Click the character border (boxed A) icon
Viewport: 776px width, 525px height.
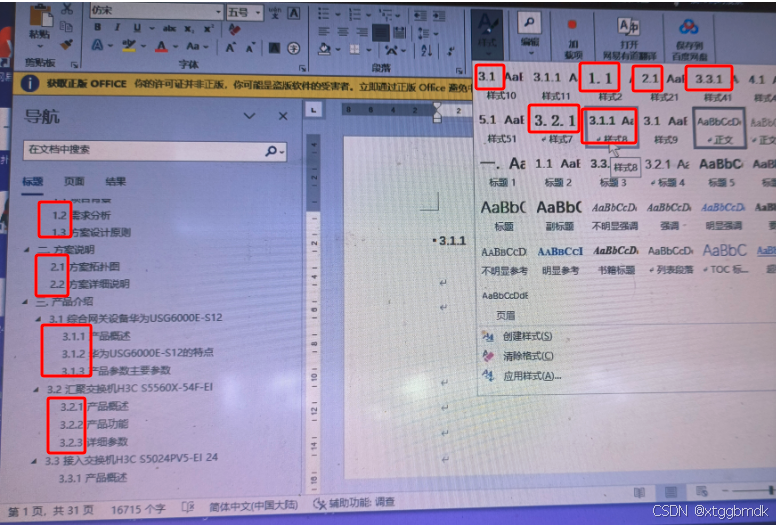293,12
